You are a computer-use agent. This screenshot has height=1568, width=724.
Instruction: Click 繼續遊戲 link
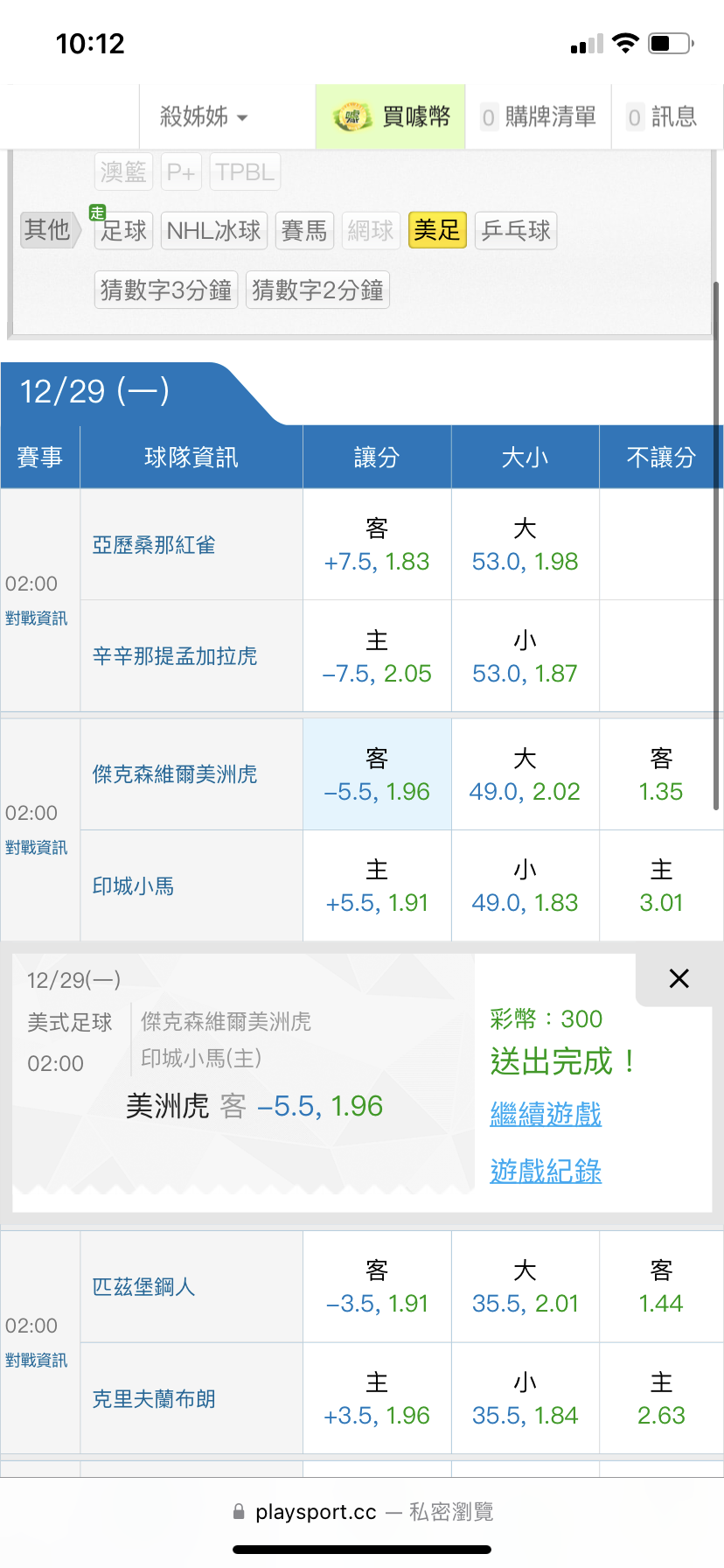point(546,1114)
